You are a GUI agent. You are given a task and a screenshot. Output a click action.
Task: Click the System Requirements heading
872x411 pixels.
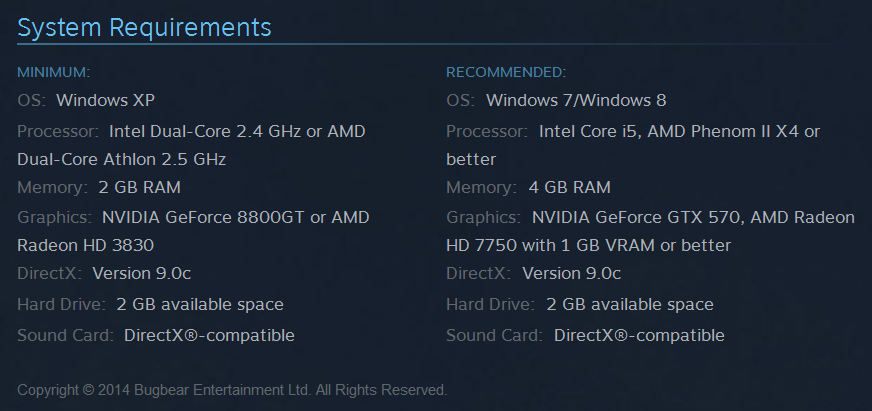[144, 27]
